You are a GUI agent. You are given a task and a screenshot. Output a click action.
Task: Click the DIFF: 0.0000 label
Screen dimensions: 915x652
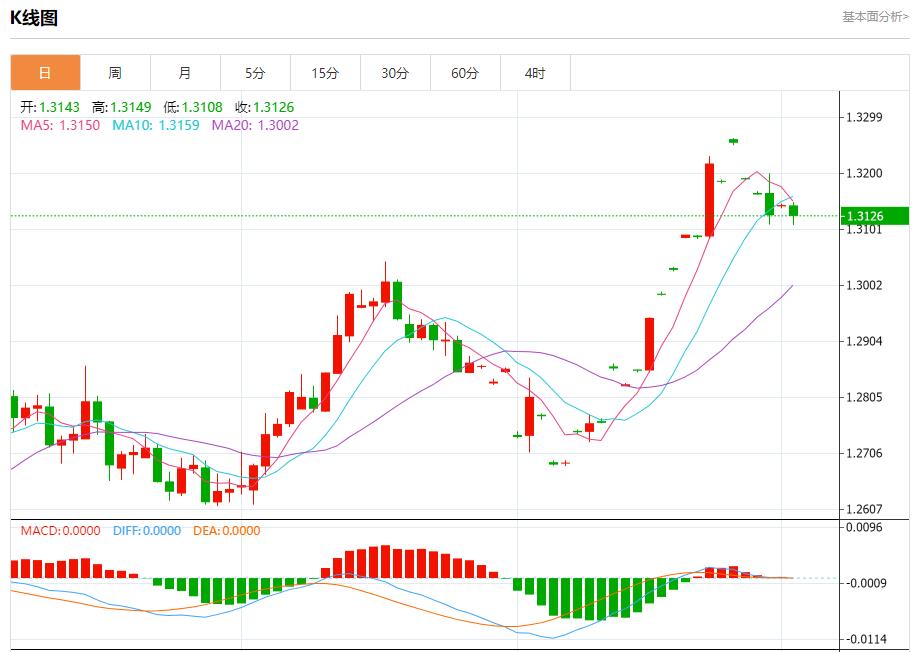coord(145,531)
